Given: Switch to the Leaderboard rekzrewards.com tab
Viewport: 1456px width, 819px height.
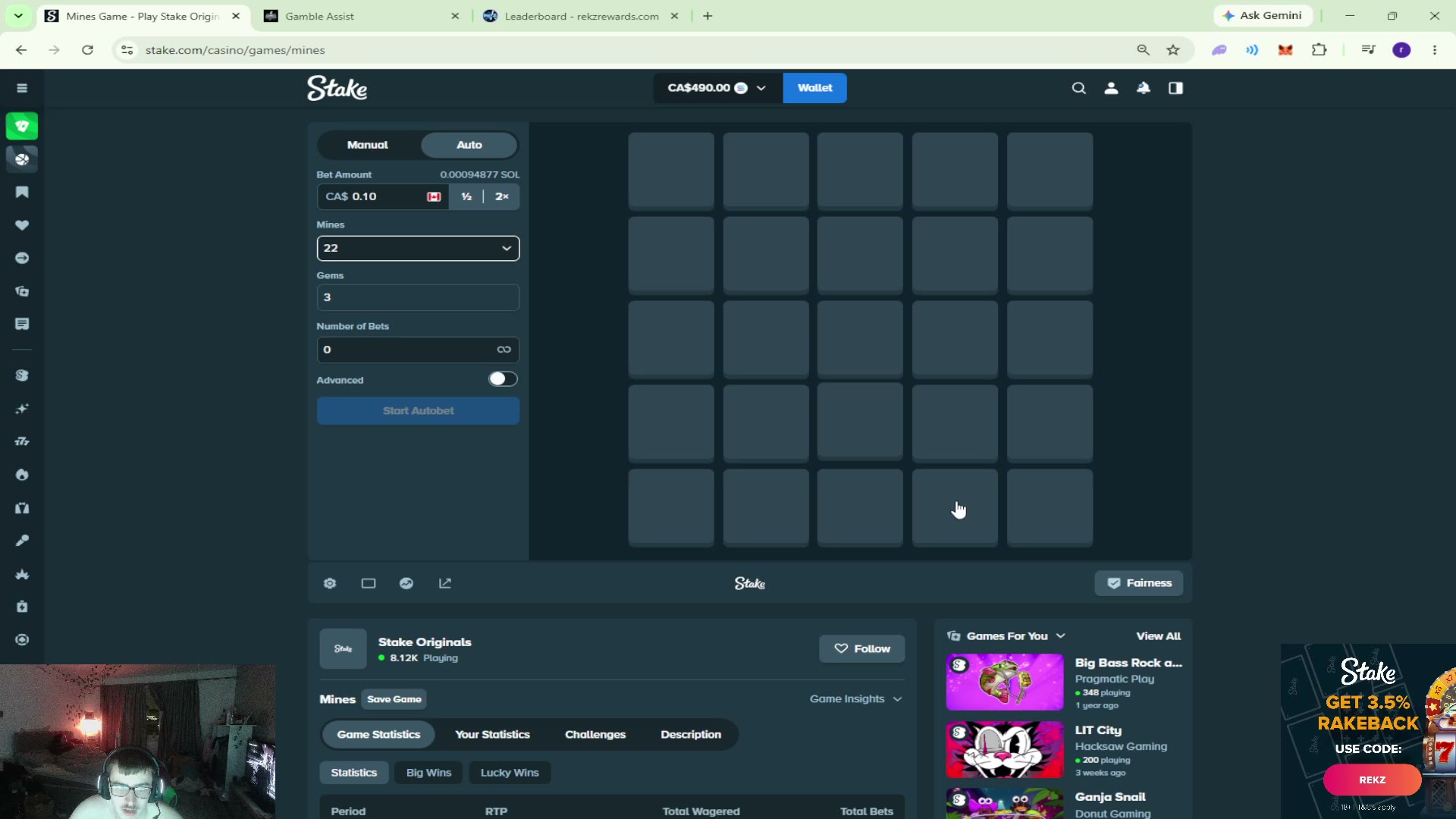Looking at the screenshot, I should click(x=581, y=16).
